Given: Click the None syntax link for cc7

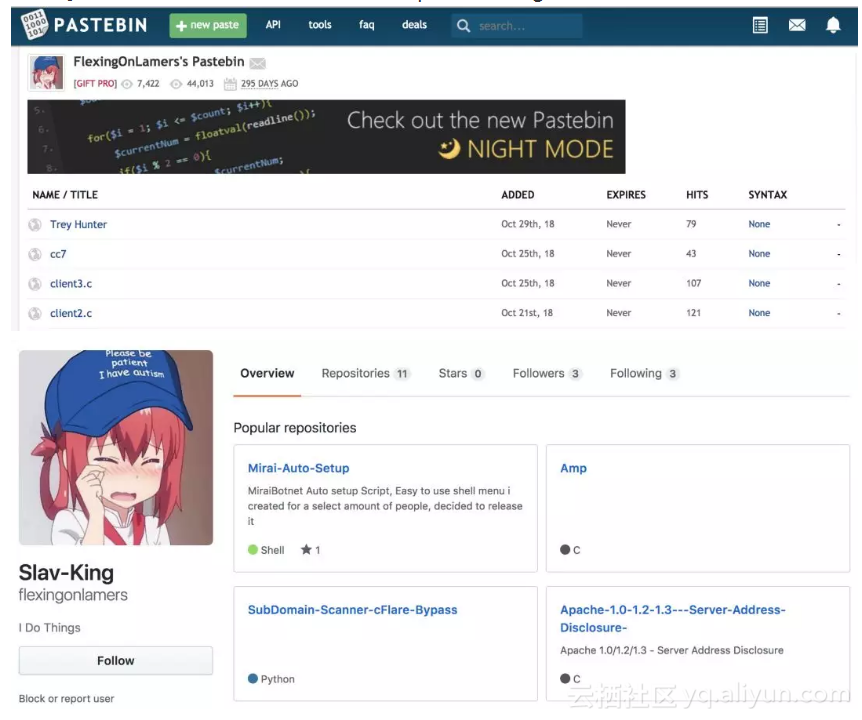Looking at the screenshot, I should coord(759,253).
